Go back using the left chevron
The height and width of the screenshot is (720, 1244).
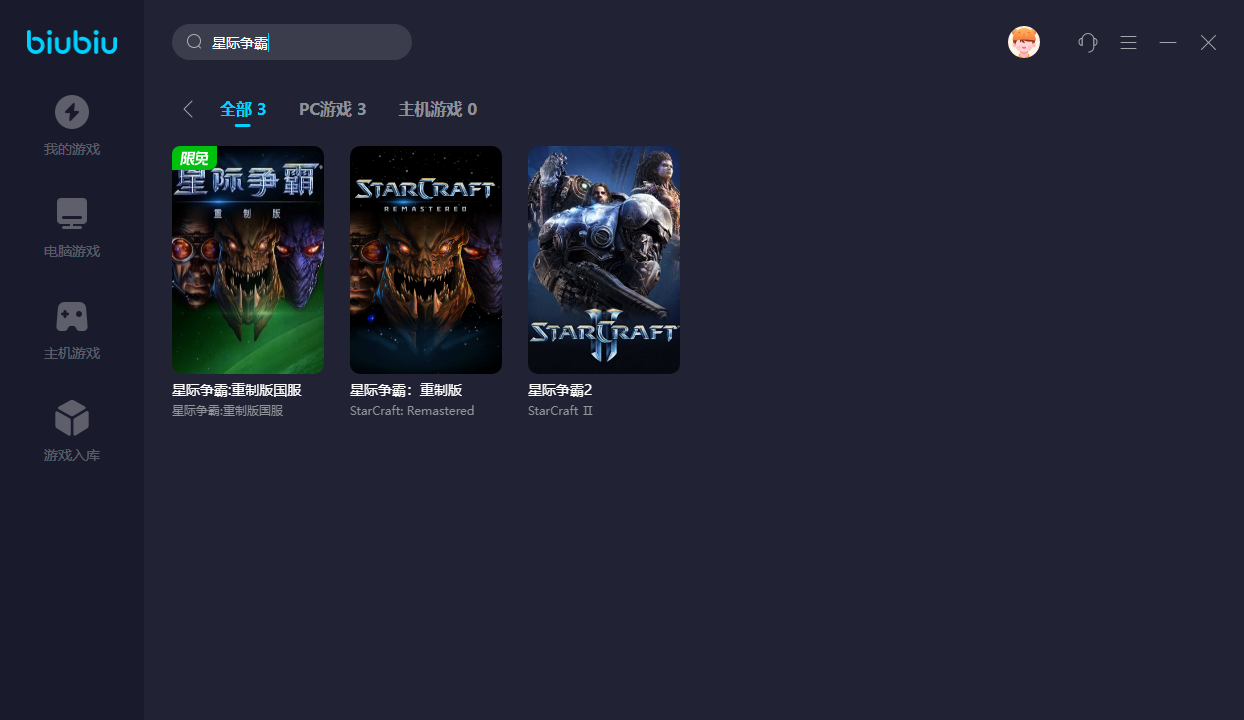tap(188, 109)
